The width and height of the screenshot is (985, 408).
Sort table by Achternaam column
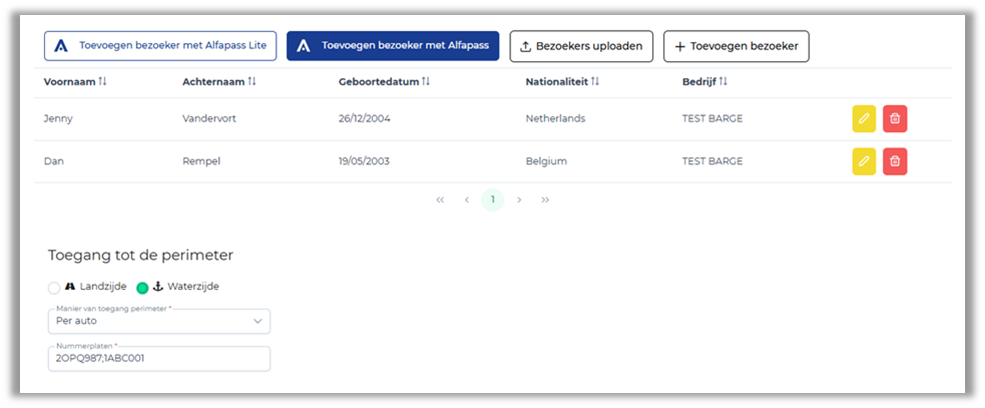[252, 81]
